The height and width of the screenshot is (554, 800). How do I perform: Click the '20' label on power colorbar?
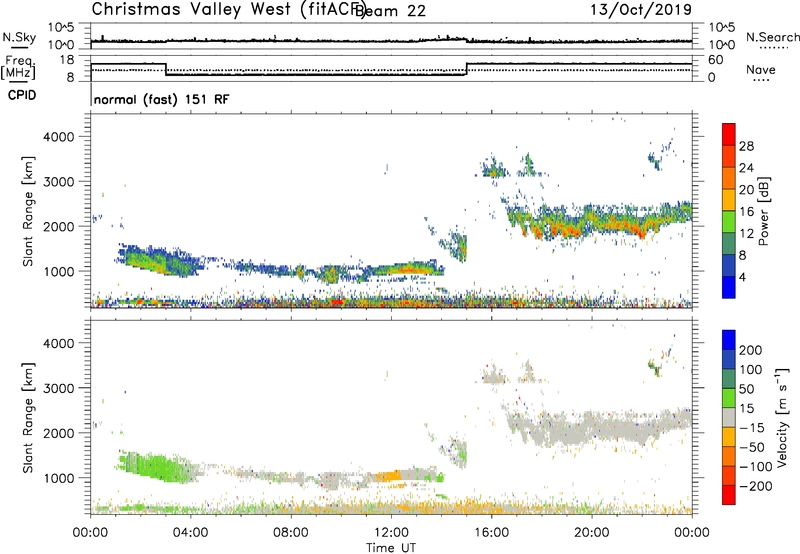coord(746,190)
